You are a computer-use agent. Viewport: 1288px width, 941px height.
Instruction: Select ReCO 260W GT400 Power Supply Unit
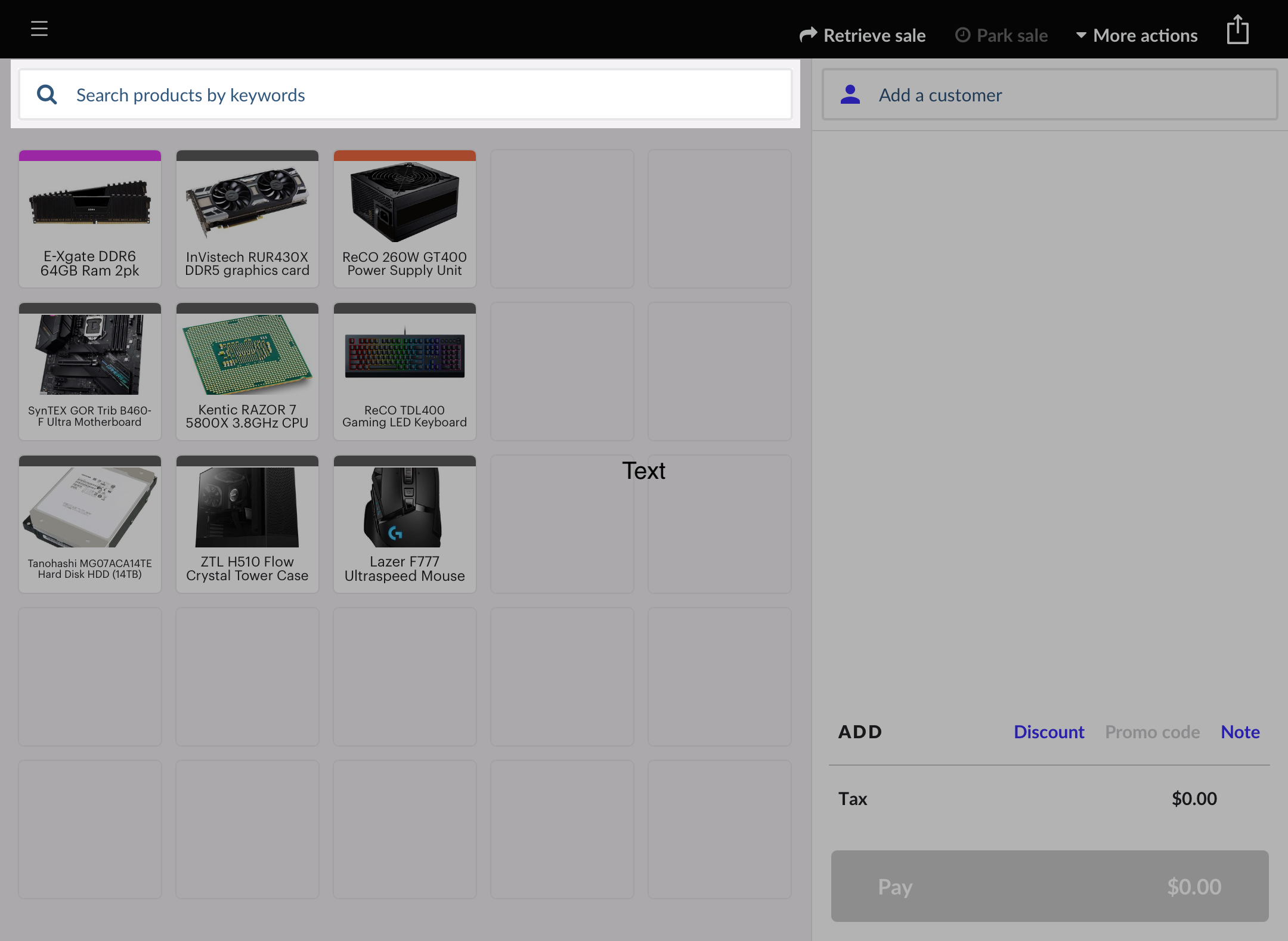pos(405,219)
